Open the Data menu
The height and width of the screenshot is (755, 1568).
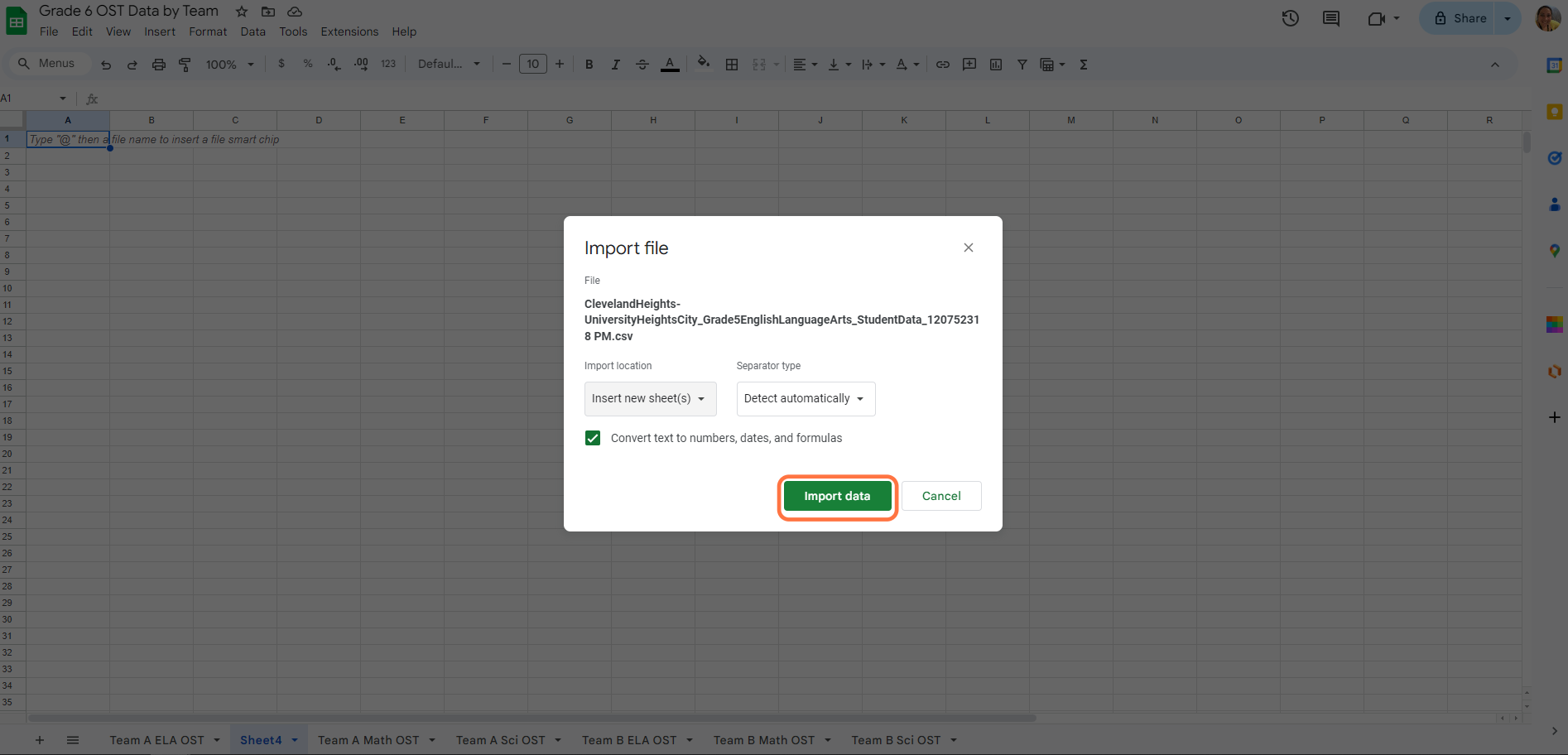pyautogui.click(x=253, y=31)
